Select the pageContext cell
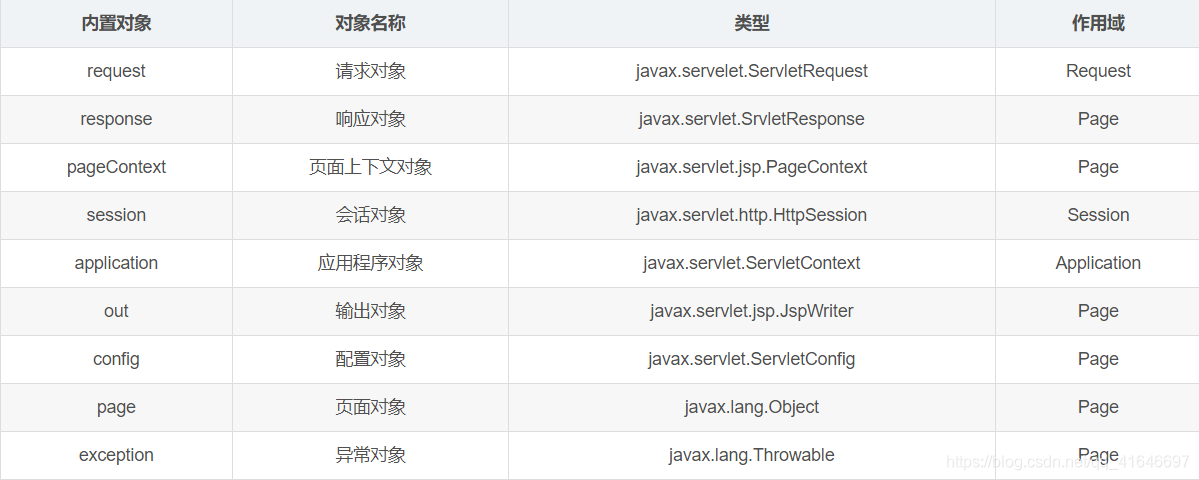 [116, 167]
